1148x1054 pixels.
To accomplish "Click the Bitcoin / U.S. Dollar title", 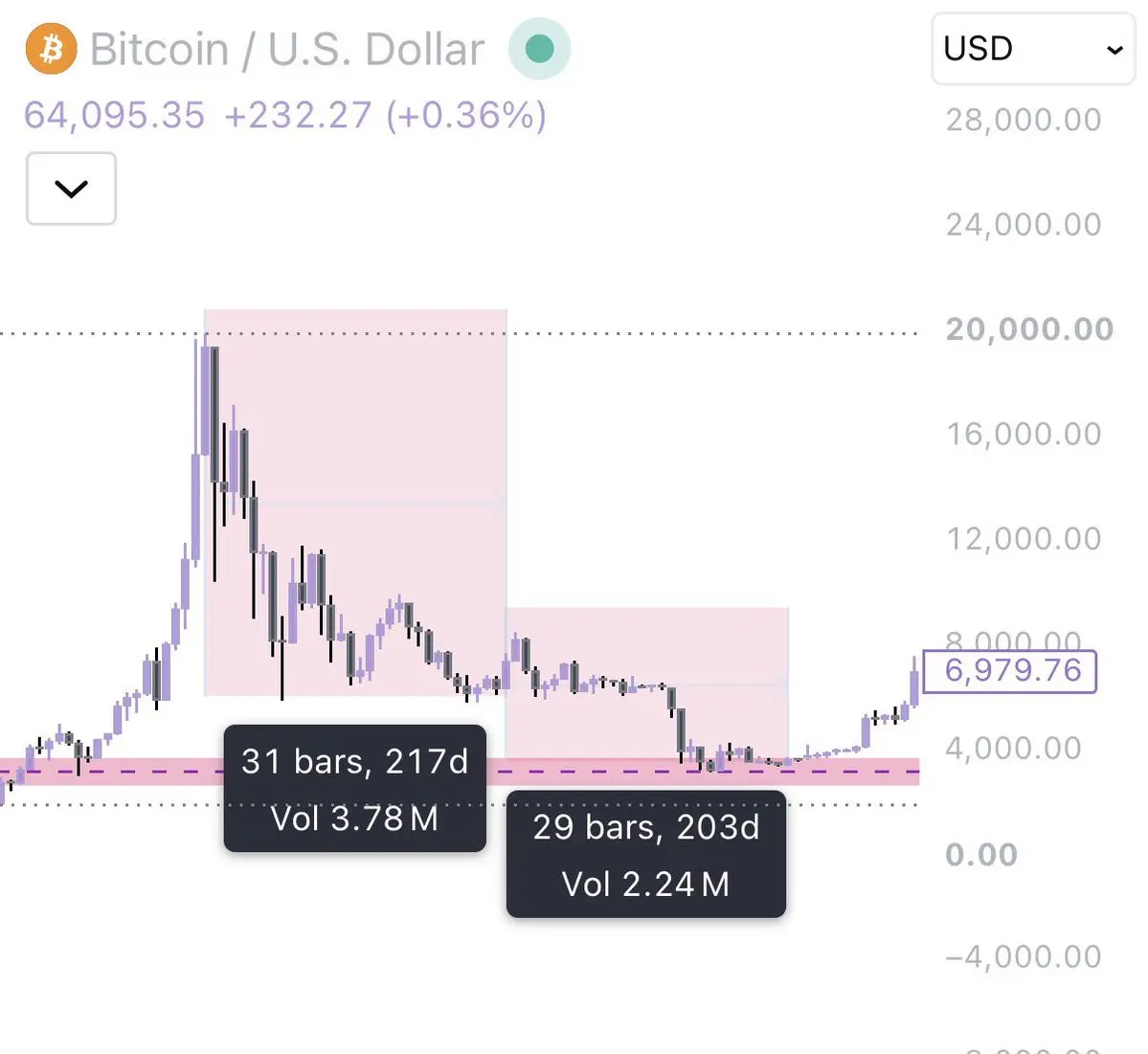I will point(286,50).
